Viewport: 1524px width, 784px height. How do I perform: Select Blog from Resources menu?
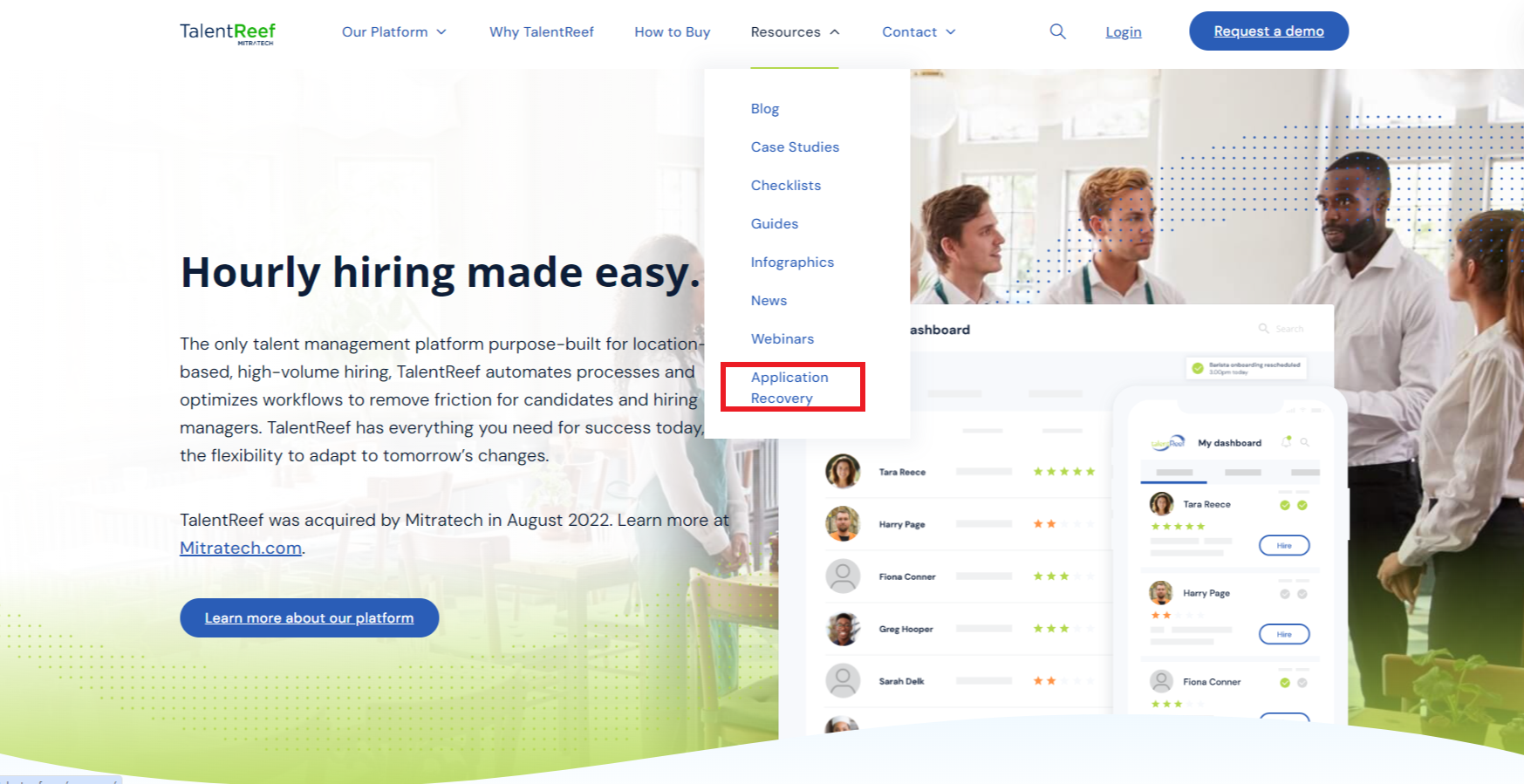764,109
